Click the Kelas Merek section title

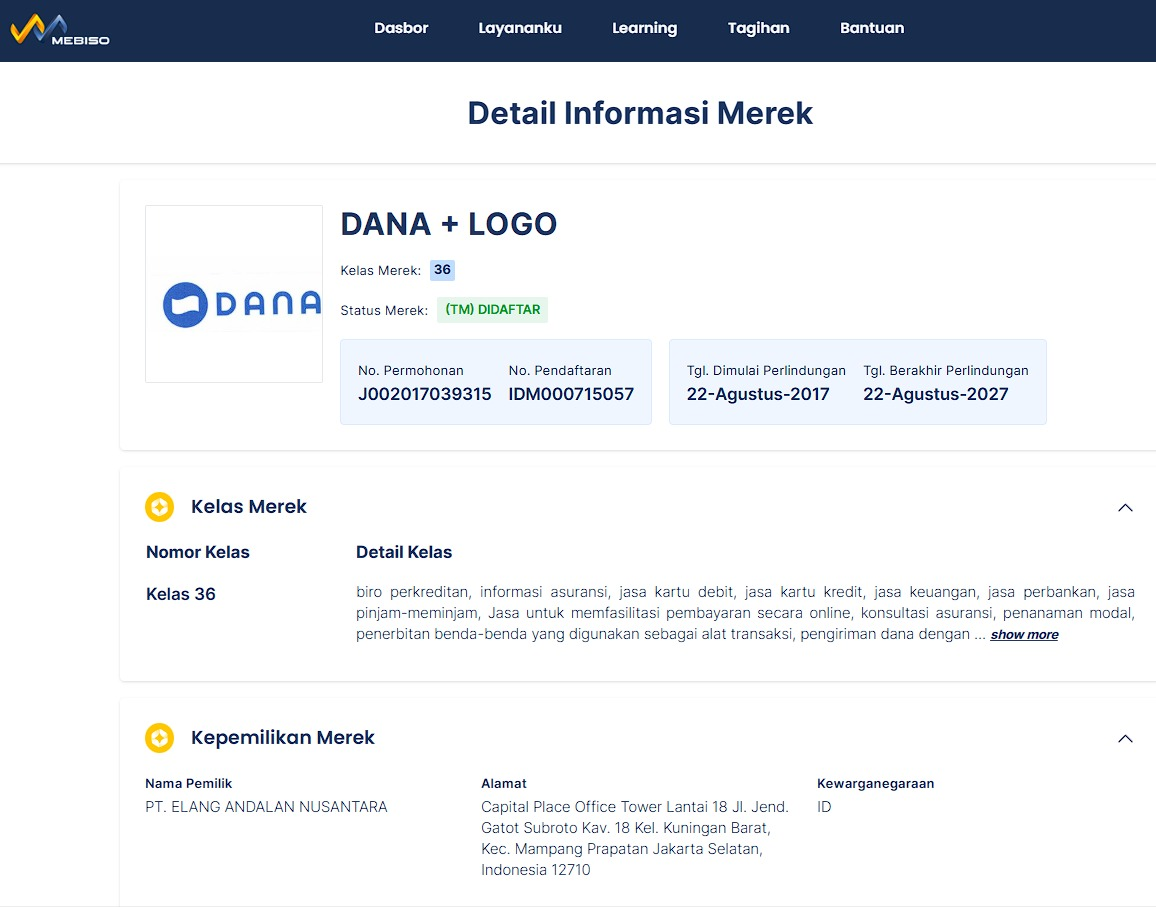pyautogui.click(x=248, y=507)
